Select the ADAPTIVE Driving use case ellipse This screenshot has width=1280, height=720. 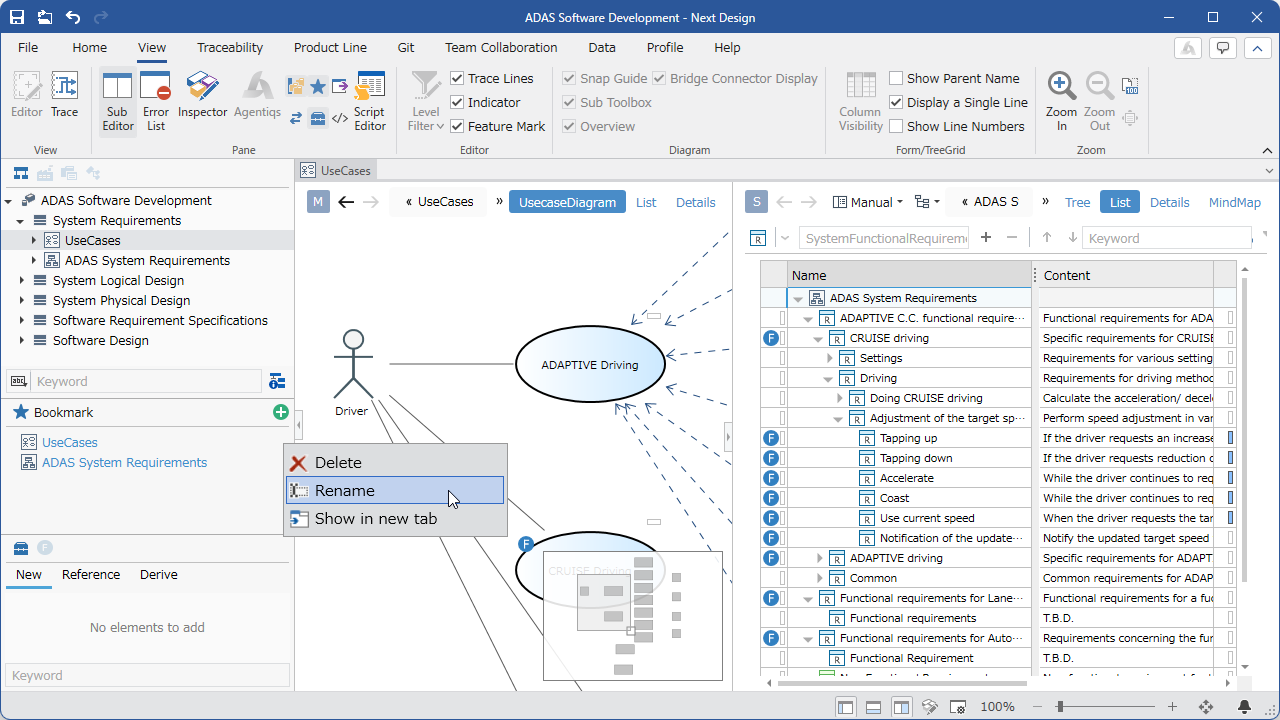590,364
